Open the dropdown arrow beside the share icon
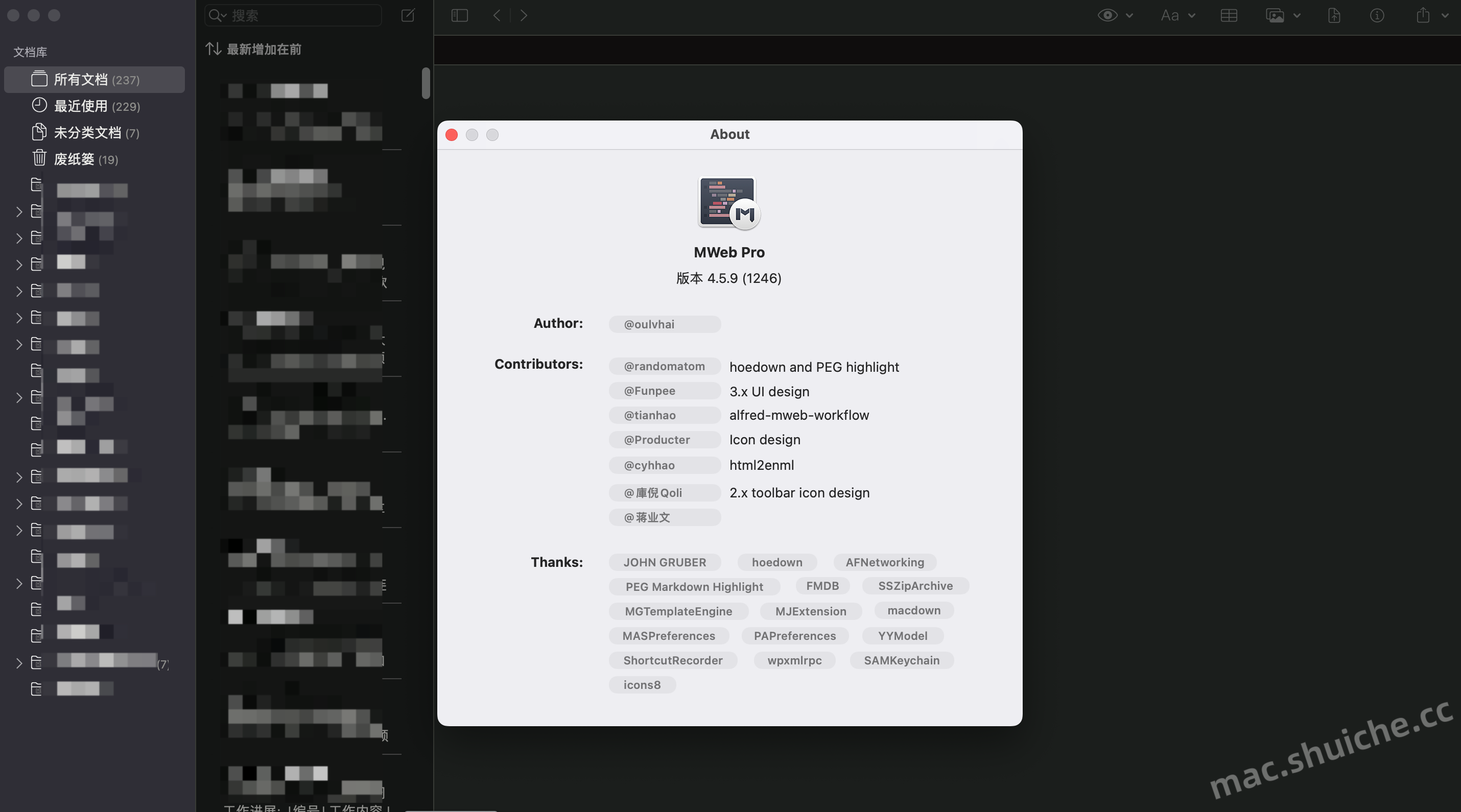The width and height of the screenshot is (1461, 812). pyautogui.click(x=1445, y=15)
